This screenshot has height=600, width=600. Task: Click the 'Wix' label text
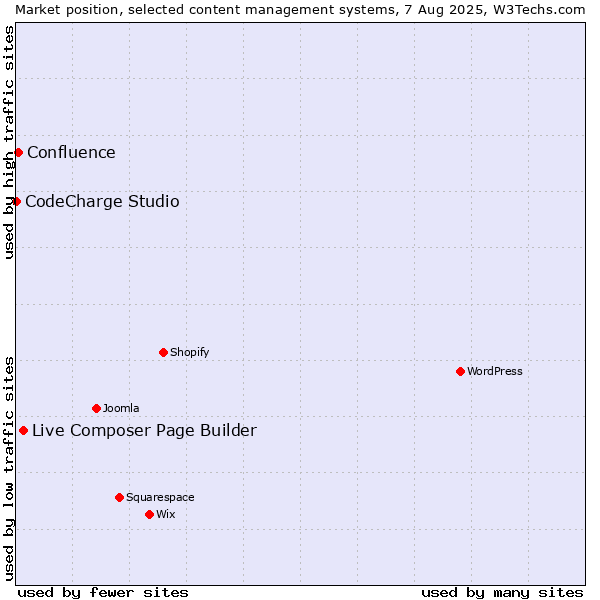(x=166, y=514)
